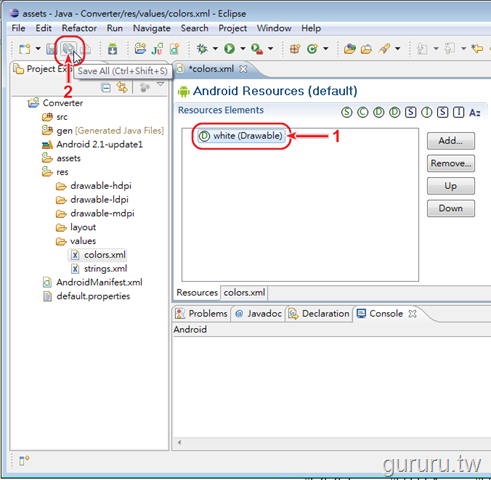Switch to the colors.xml bottom editor tab
The height and width of the screenshot is (480, 491).
(244, 293)
